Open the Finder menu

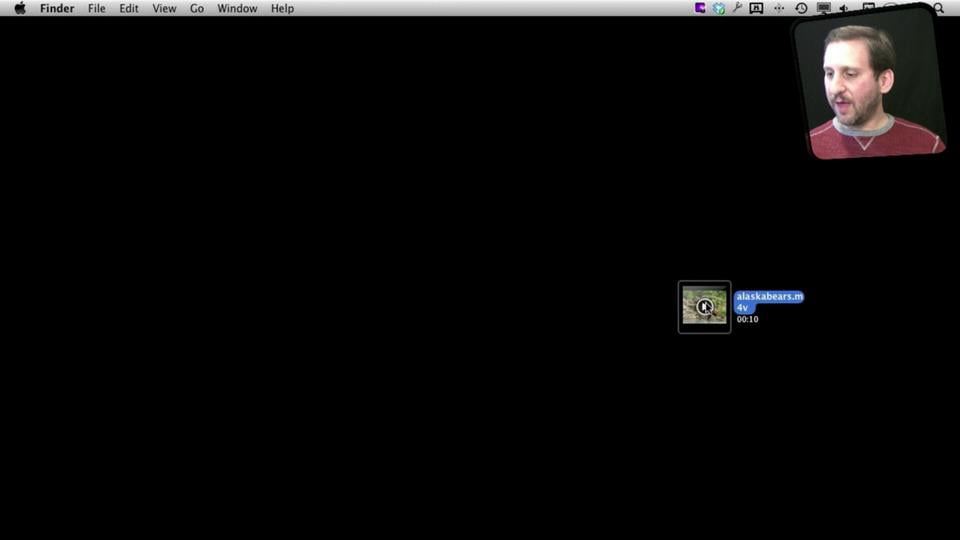click(57, 9)
